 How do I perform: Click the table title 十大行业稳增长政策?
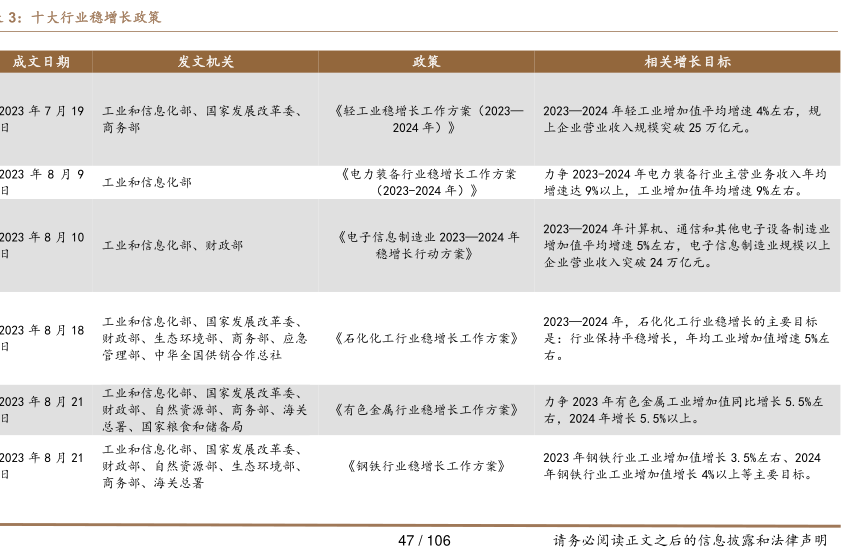pyautogui.click(x=96, y=17)
